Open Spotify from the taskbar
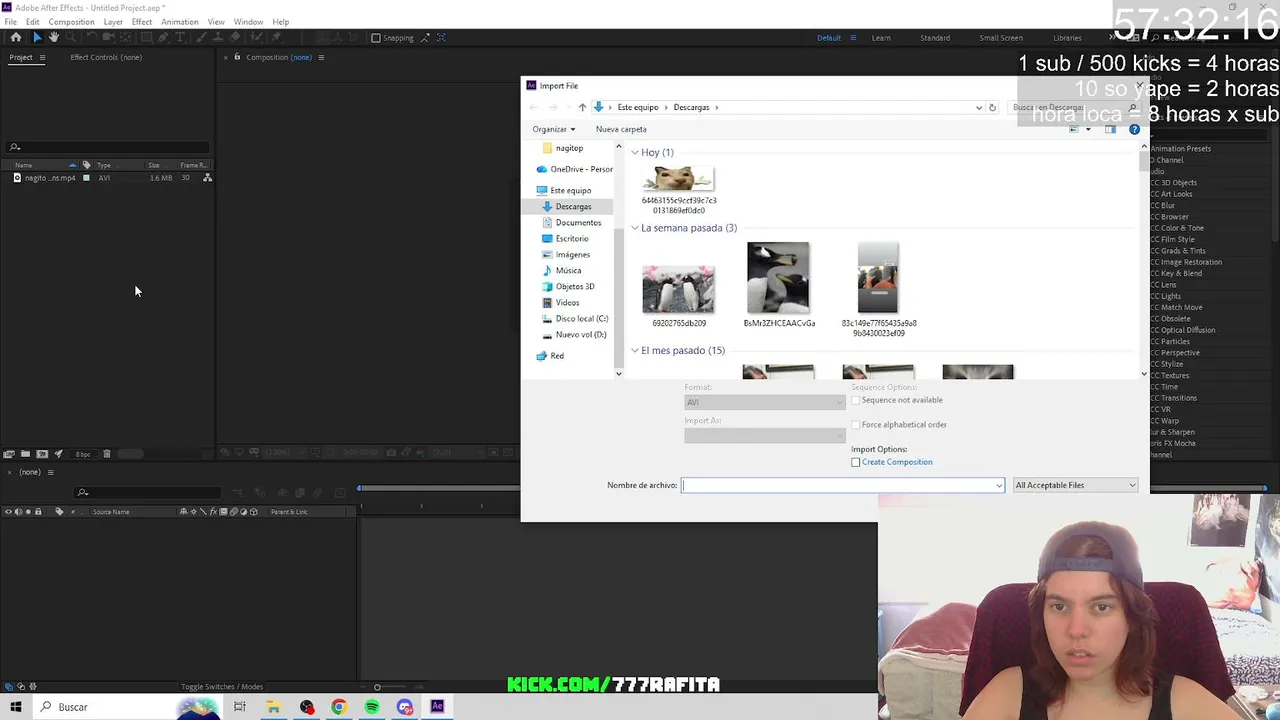The image size is (1280, 720). [x=372, y=707]
